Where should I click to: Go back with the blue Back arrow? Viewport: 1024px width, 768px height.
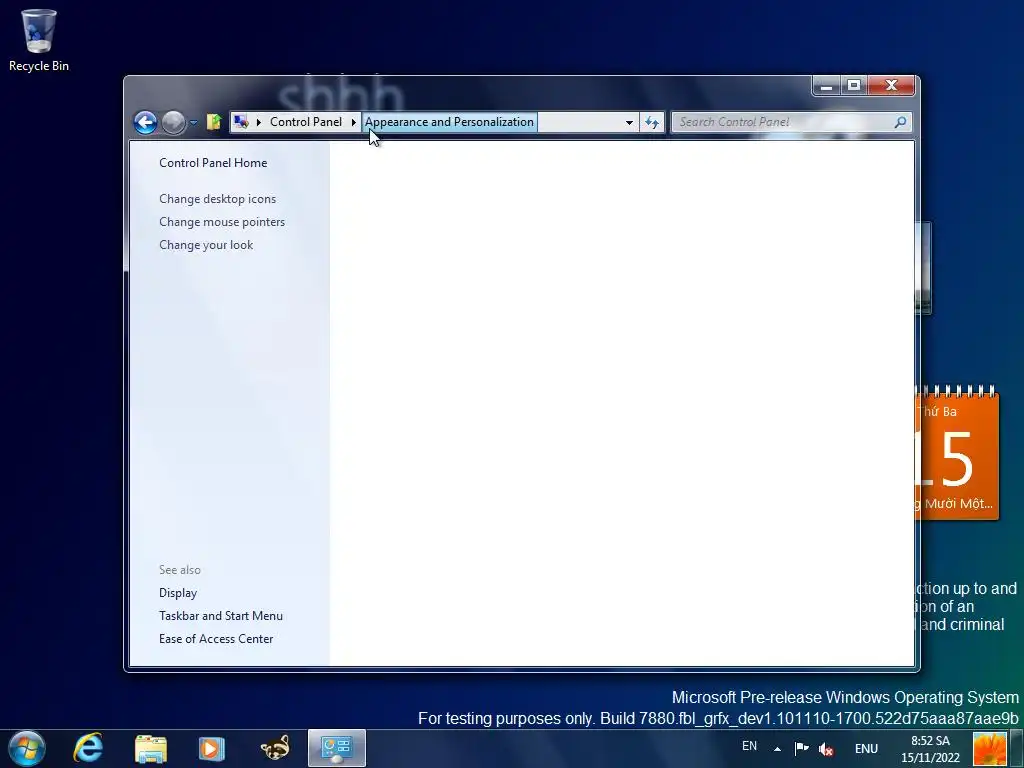145,122
